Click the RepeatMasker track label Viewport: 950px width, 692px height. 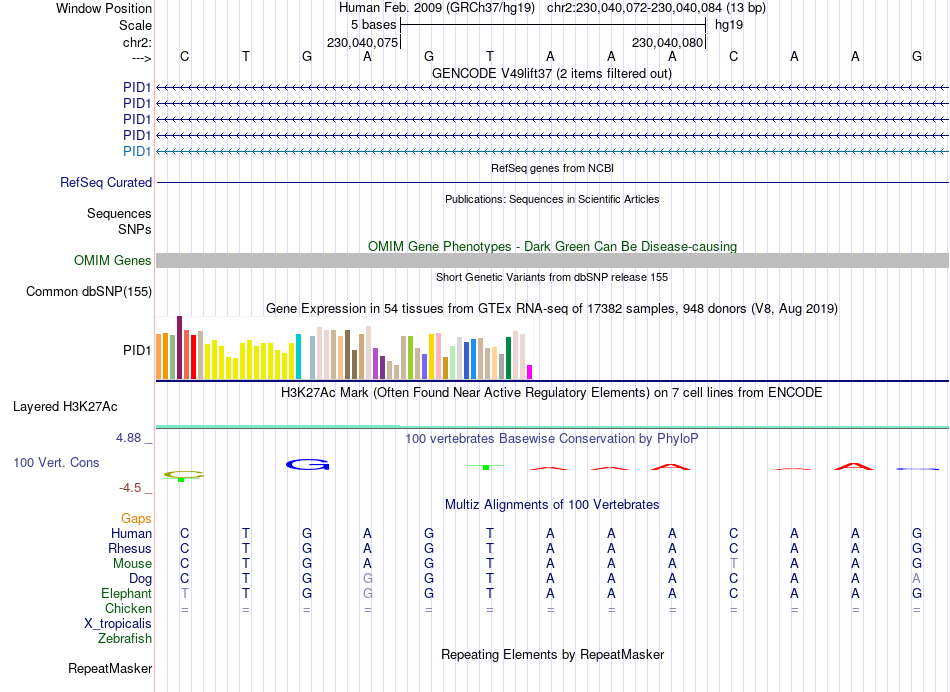(110, 668)
